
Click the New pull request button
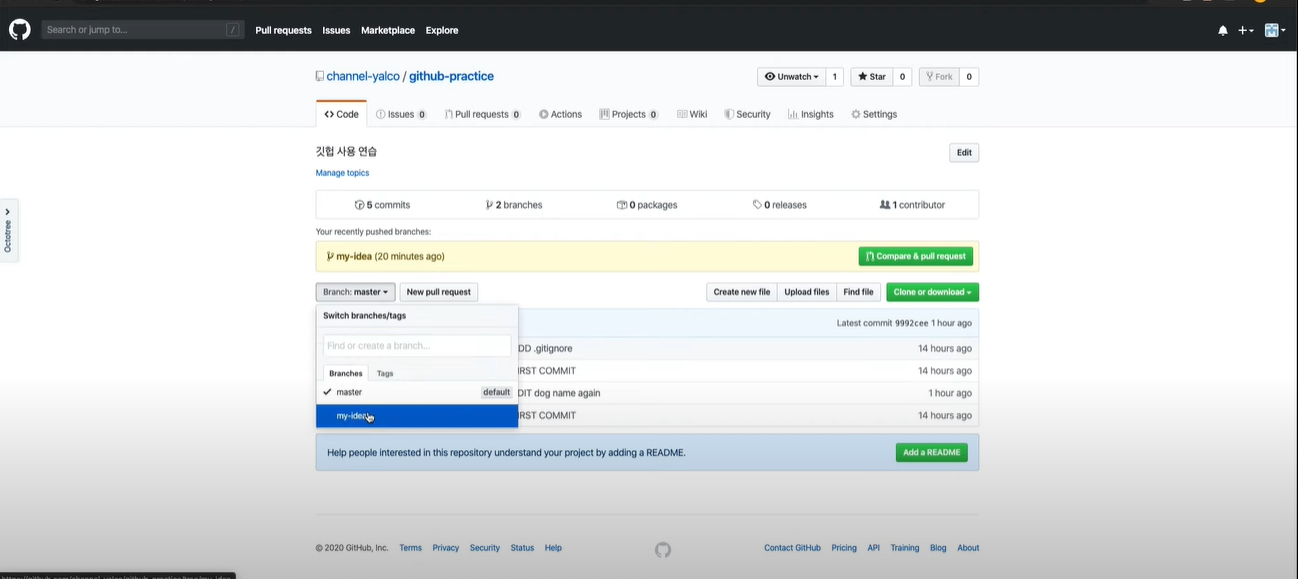pos(438,292)
